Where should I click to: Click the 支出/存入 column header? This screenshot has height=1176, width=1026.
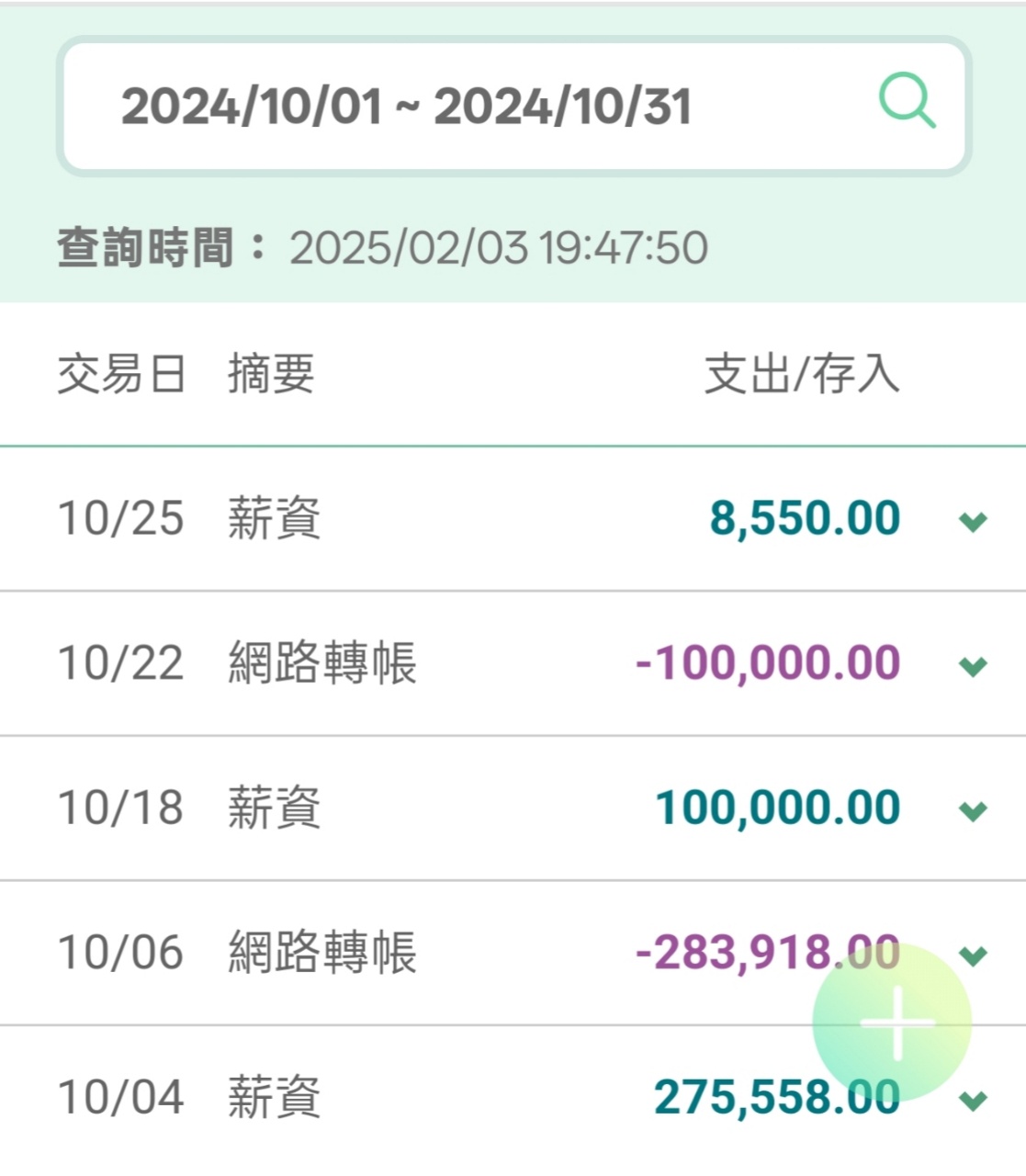click(x=801, y=375)
